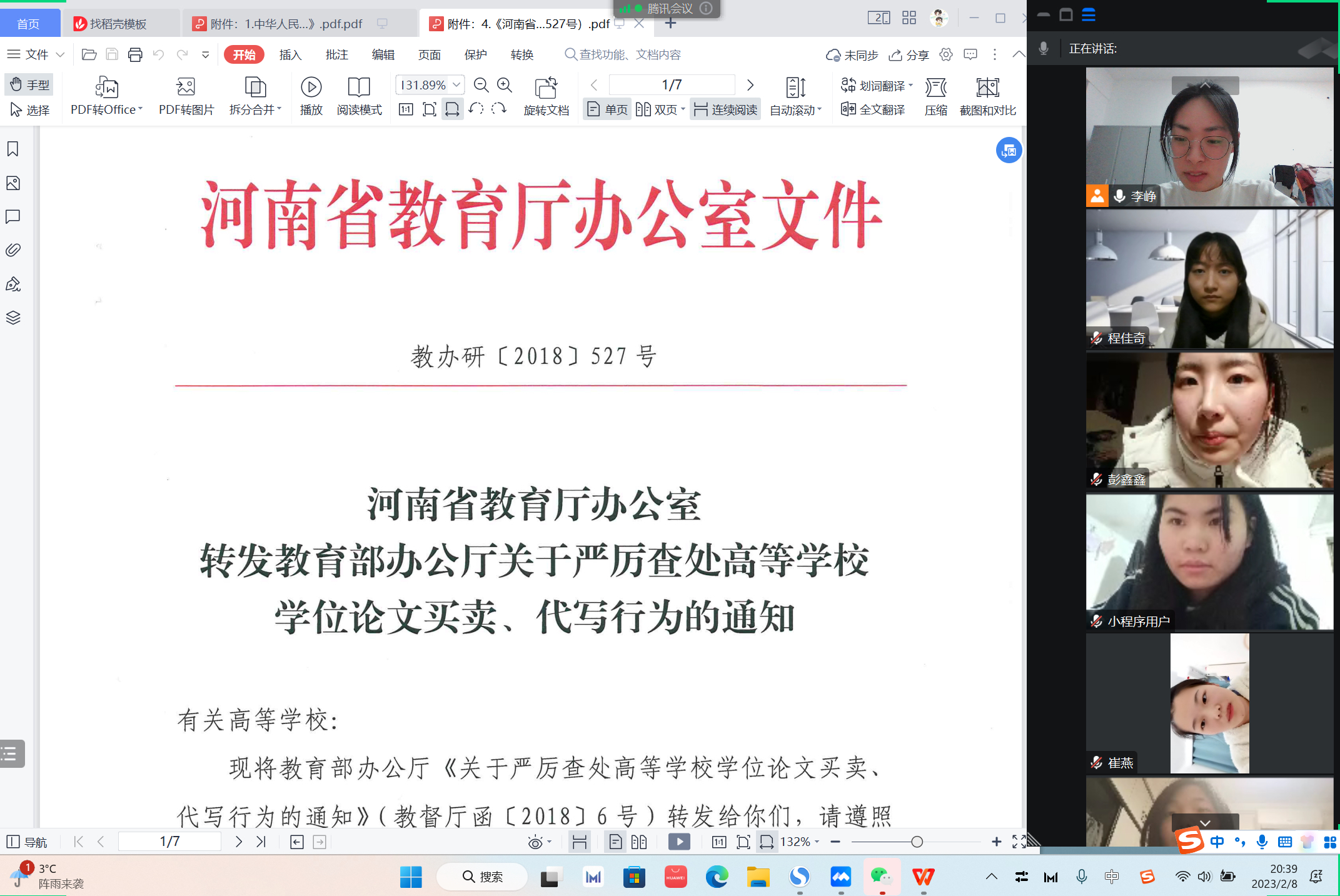Open 拆分合并 split-merge menu
Image resolution: width=1340 pixels, height=896 pixels.
(255, 97)
